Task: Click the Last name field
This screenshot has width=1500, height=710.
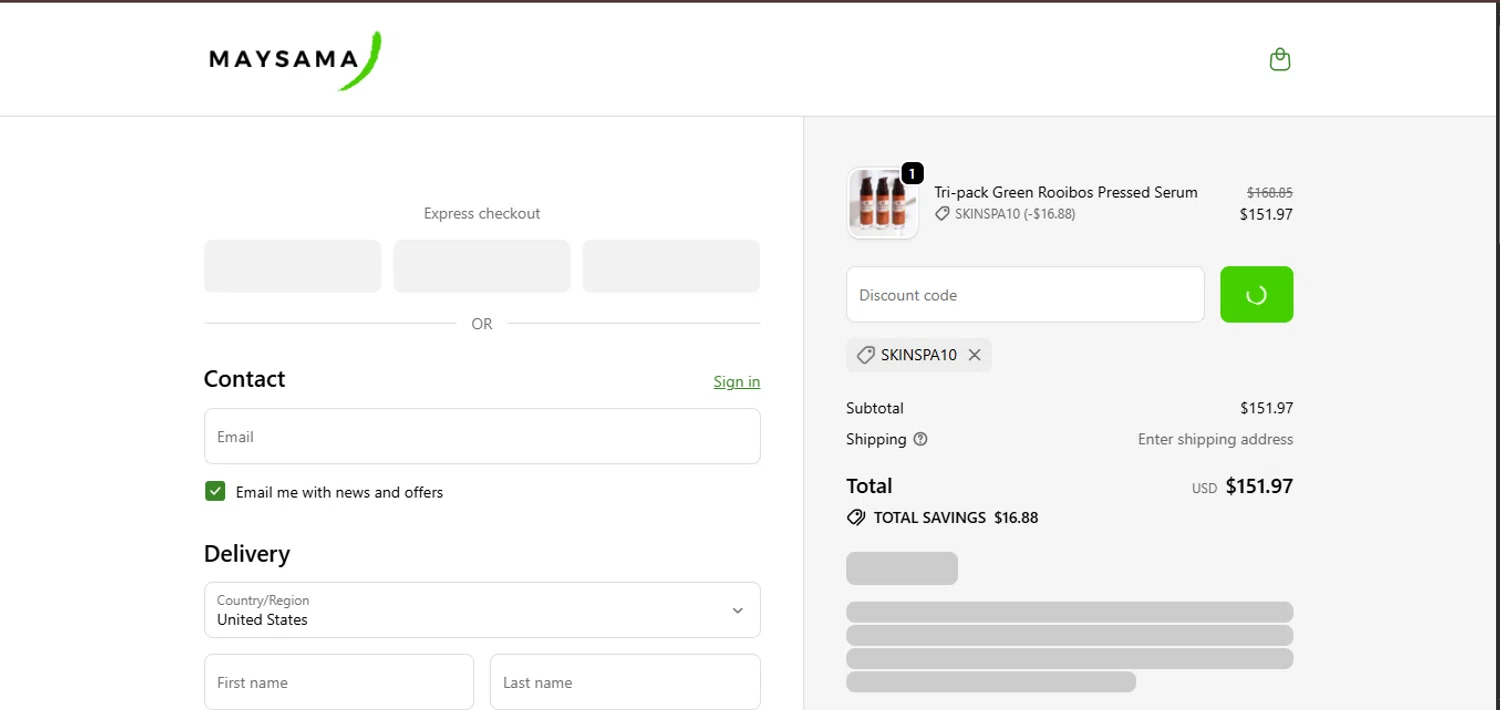Action: click(x=625, y=682)
